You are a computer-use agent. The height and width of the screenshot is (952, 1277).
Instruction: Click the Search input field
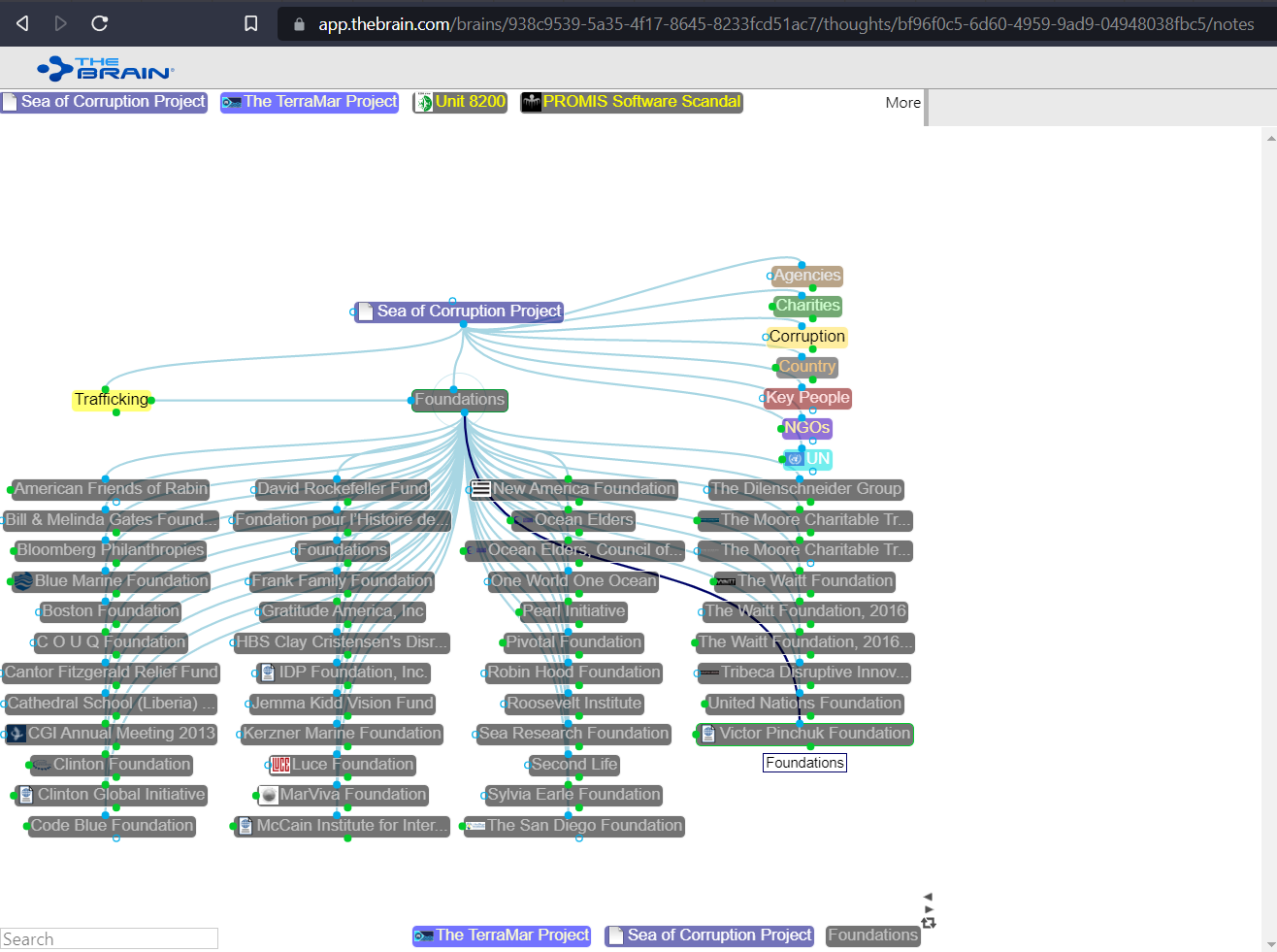click(x=109, y=938)
